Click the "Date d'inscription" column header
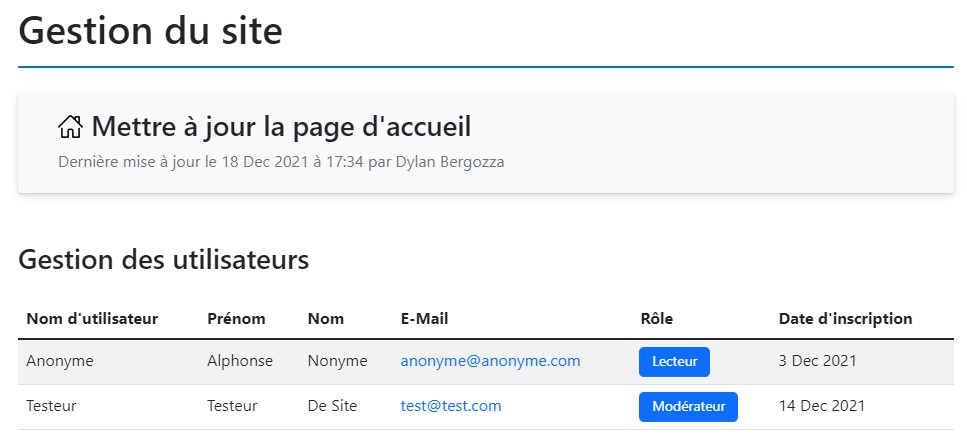 pyautogui.click(x=845, y=319)
